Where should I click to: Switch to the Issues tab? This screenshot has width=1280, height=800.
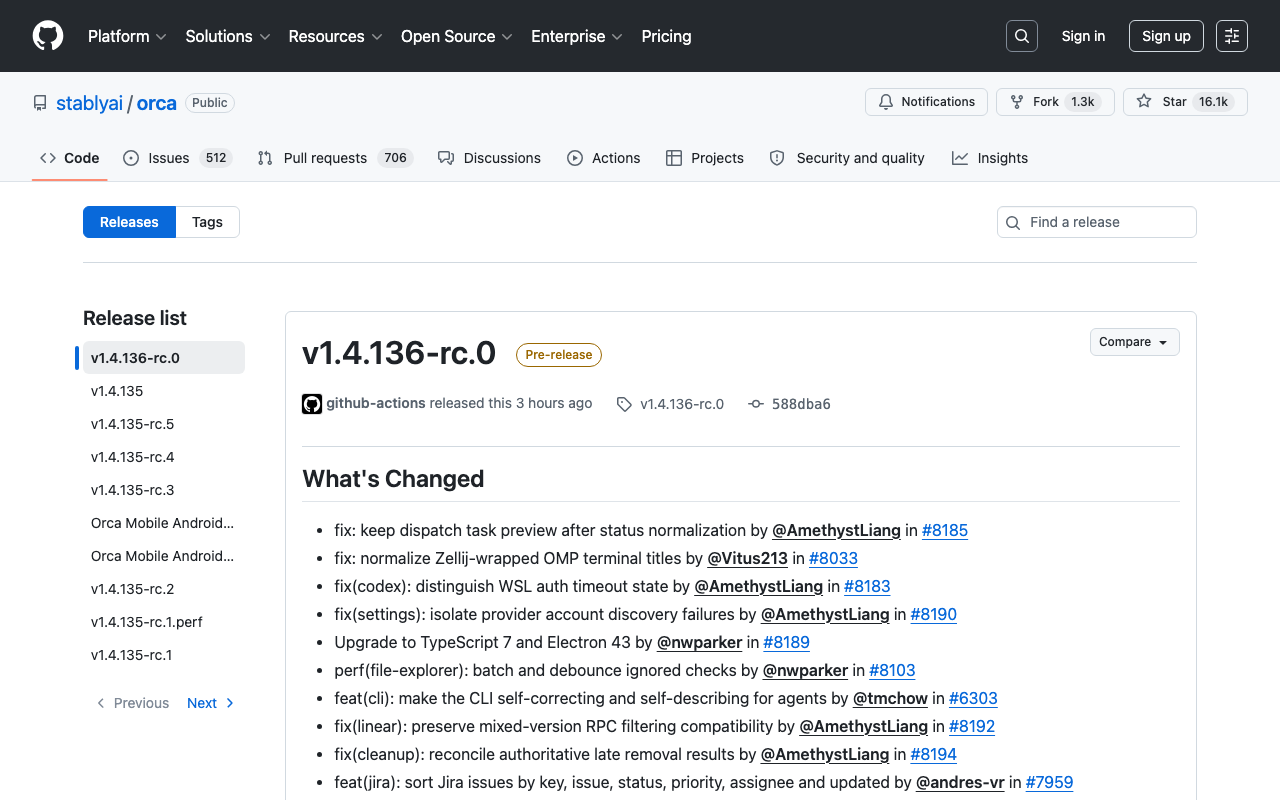point(177,158)
